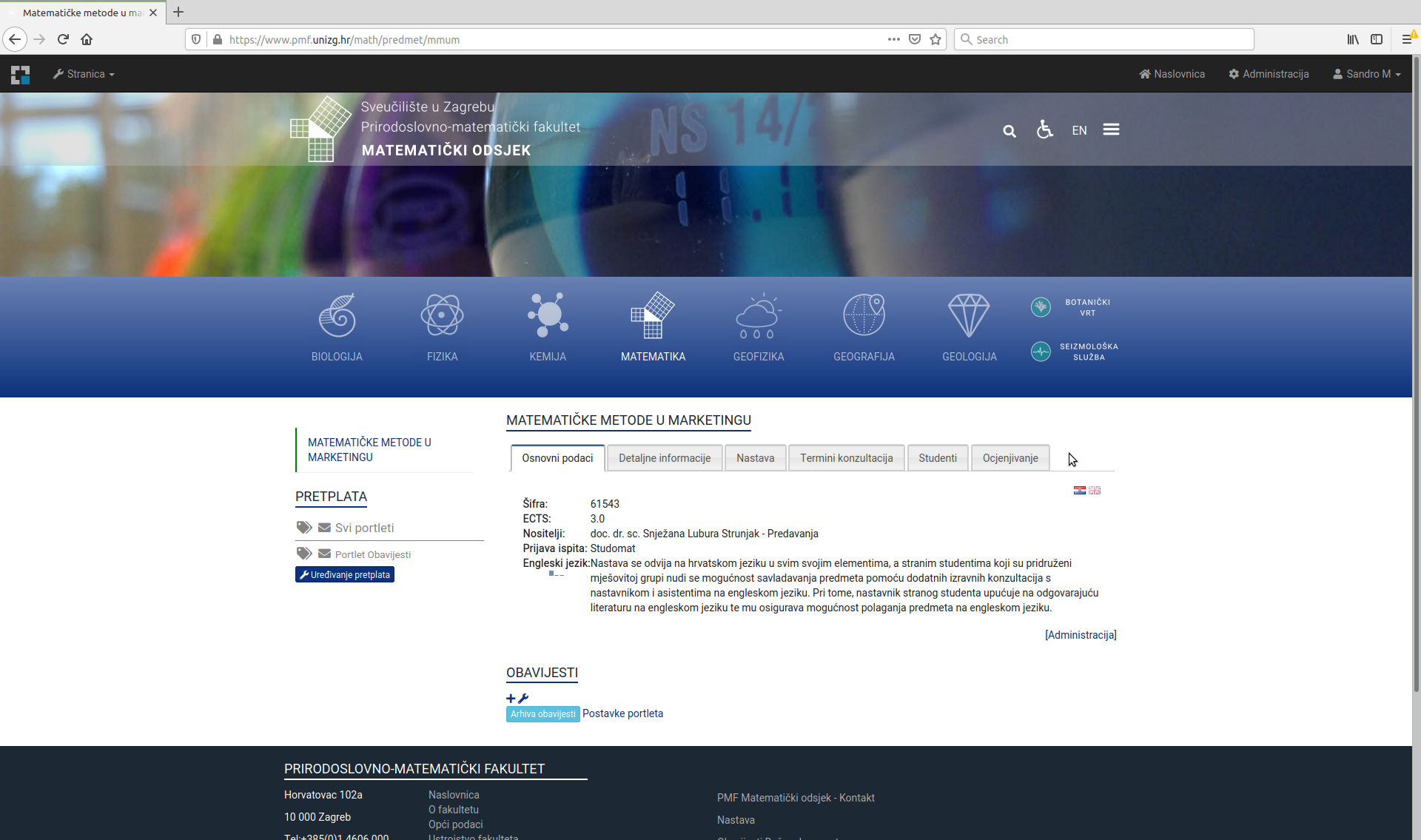This screenshot has width=1421, height=840.
Task: Switch to the Nastava tab
Action: click(x=755, y=458)
